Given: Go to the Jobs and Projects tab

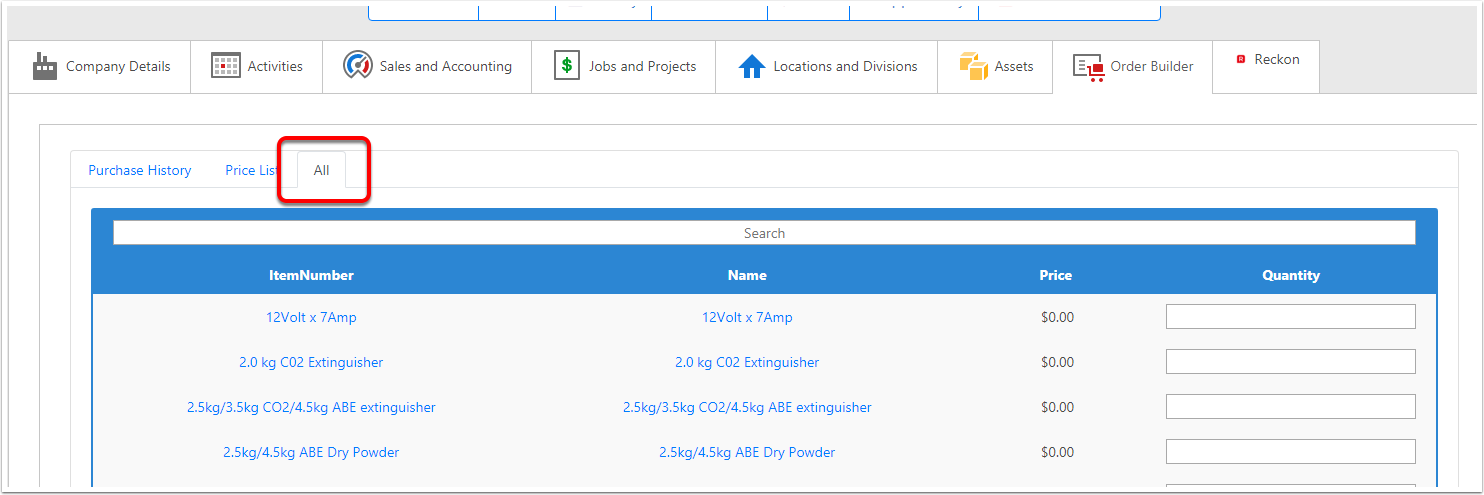Looking at the screenshot, I should tap(624, 67).
